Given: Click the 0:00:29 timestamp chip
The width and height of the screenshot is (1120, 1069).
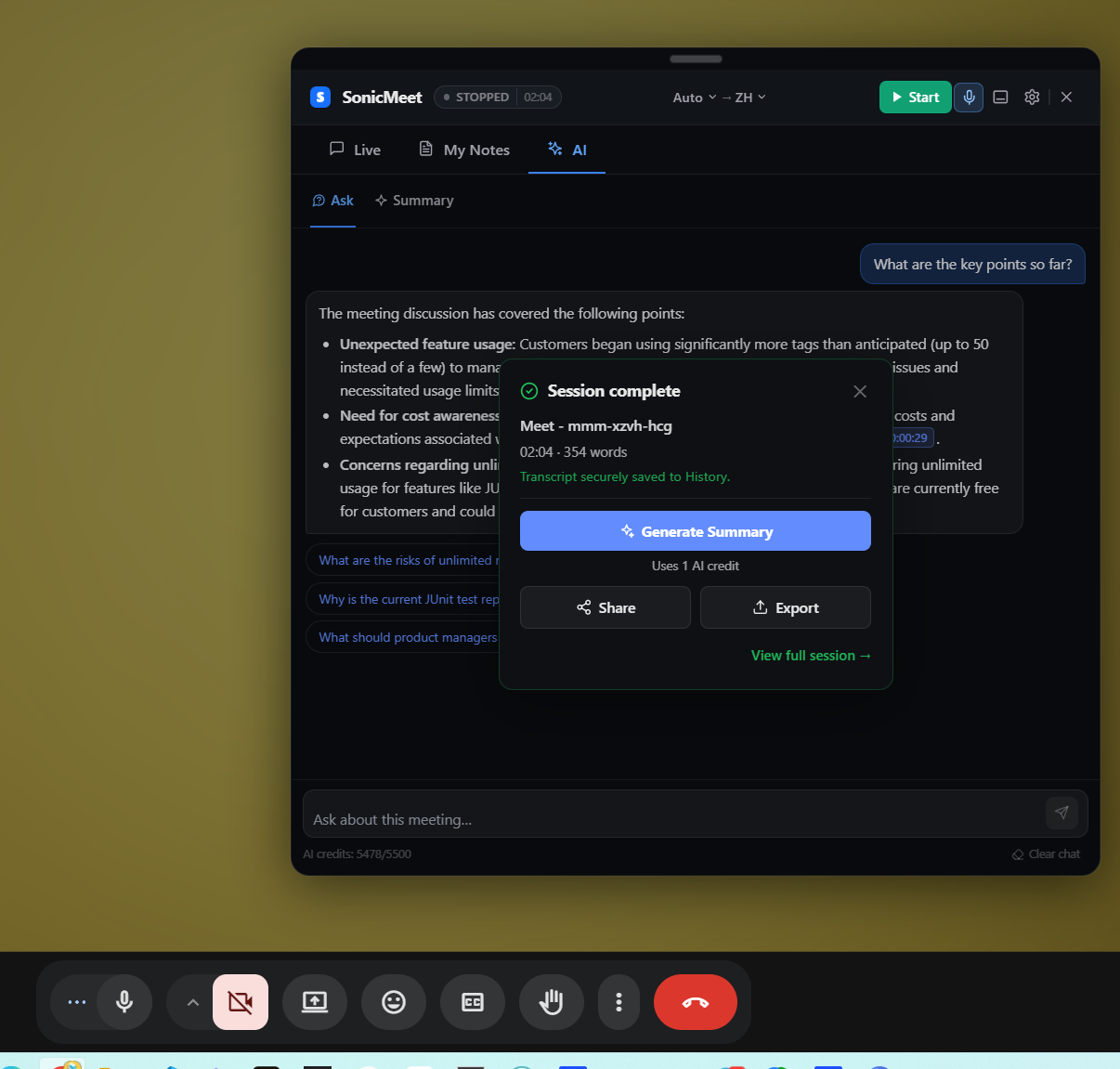Looking at the screenshot, I should click(911, 438).
